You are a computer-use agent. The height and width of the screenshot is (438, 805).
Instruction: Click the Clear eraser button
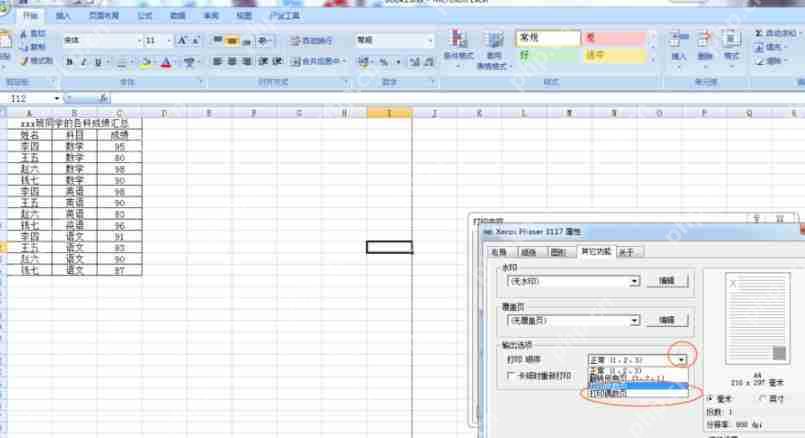[769, 61]
